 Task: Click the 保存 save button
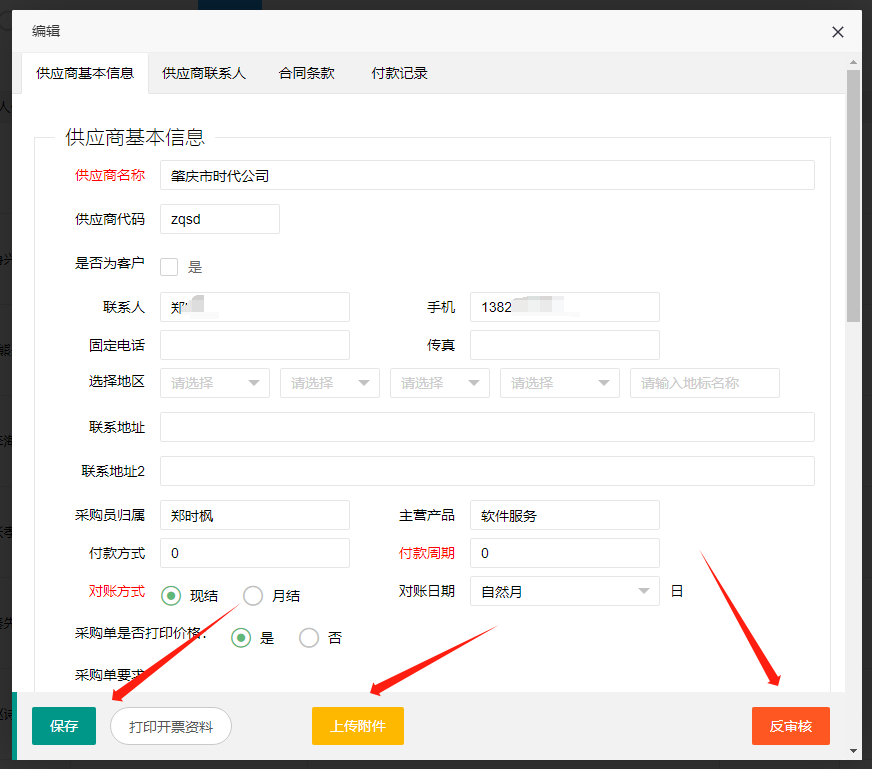coord(63,726)
